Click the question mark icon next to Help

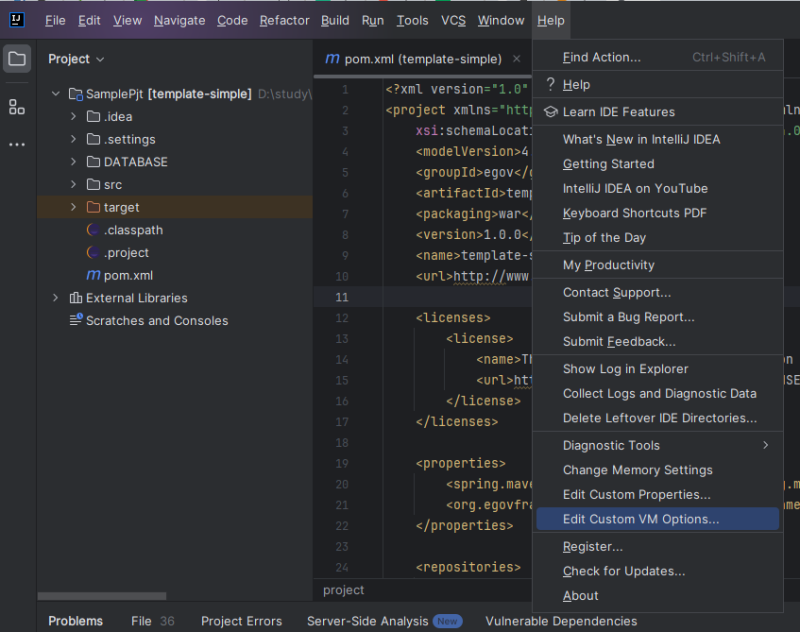point(550,84)
